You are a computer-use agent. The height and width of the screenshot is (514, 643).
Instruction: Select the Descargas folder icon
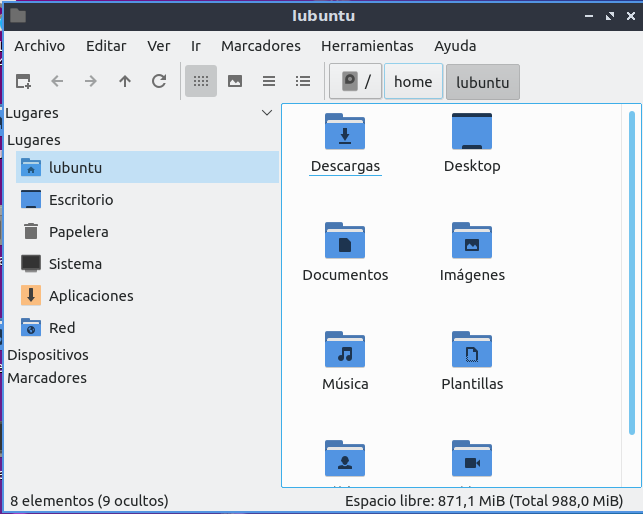coord(345,133)
